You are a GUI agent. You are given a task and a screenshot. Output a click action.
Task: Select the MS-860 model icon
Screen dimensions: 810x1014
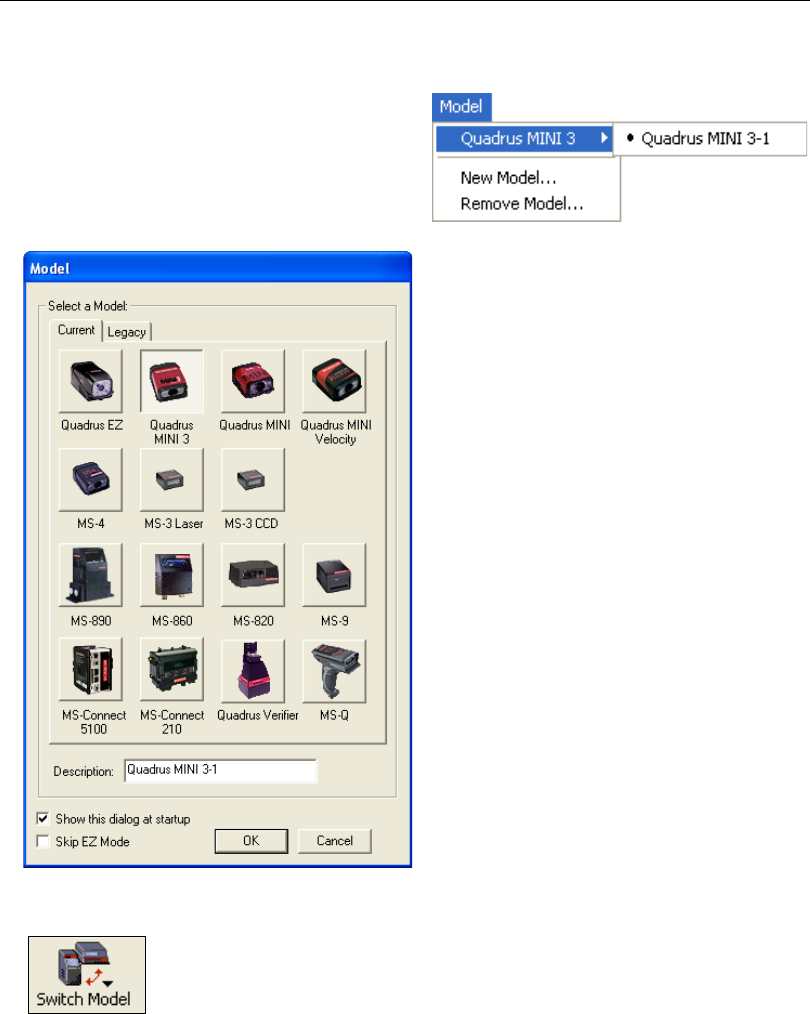(172, 575)
